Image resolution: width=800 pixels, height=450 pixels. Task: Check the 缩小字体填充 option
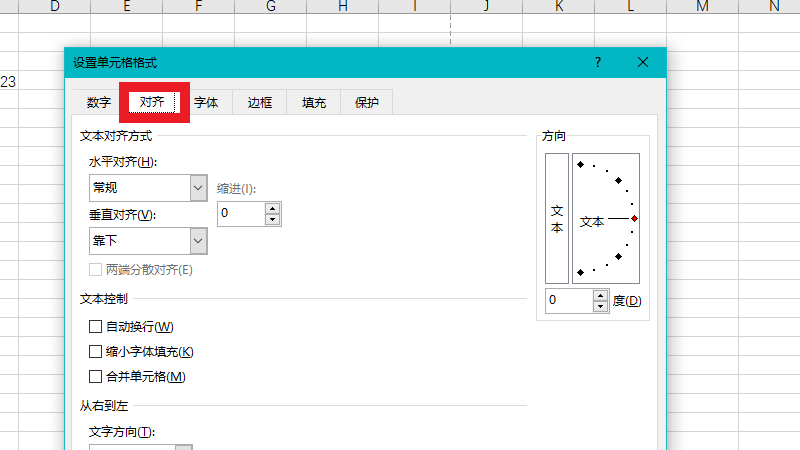(96, 352)
